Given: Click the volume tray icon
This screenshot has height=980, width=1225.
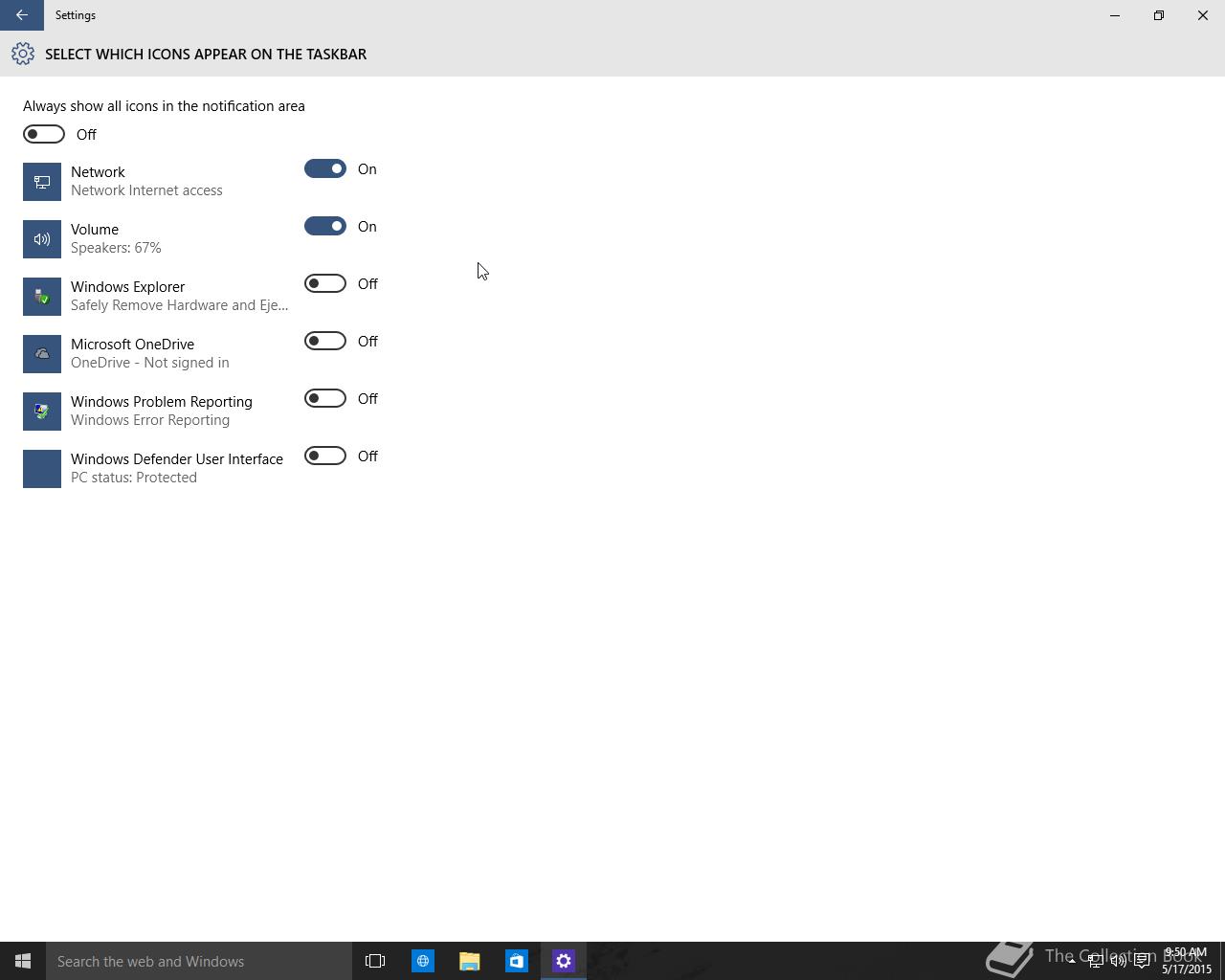Looking at the screenshot, I should (x=1118, y=961).
